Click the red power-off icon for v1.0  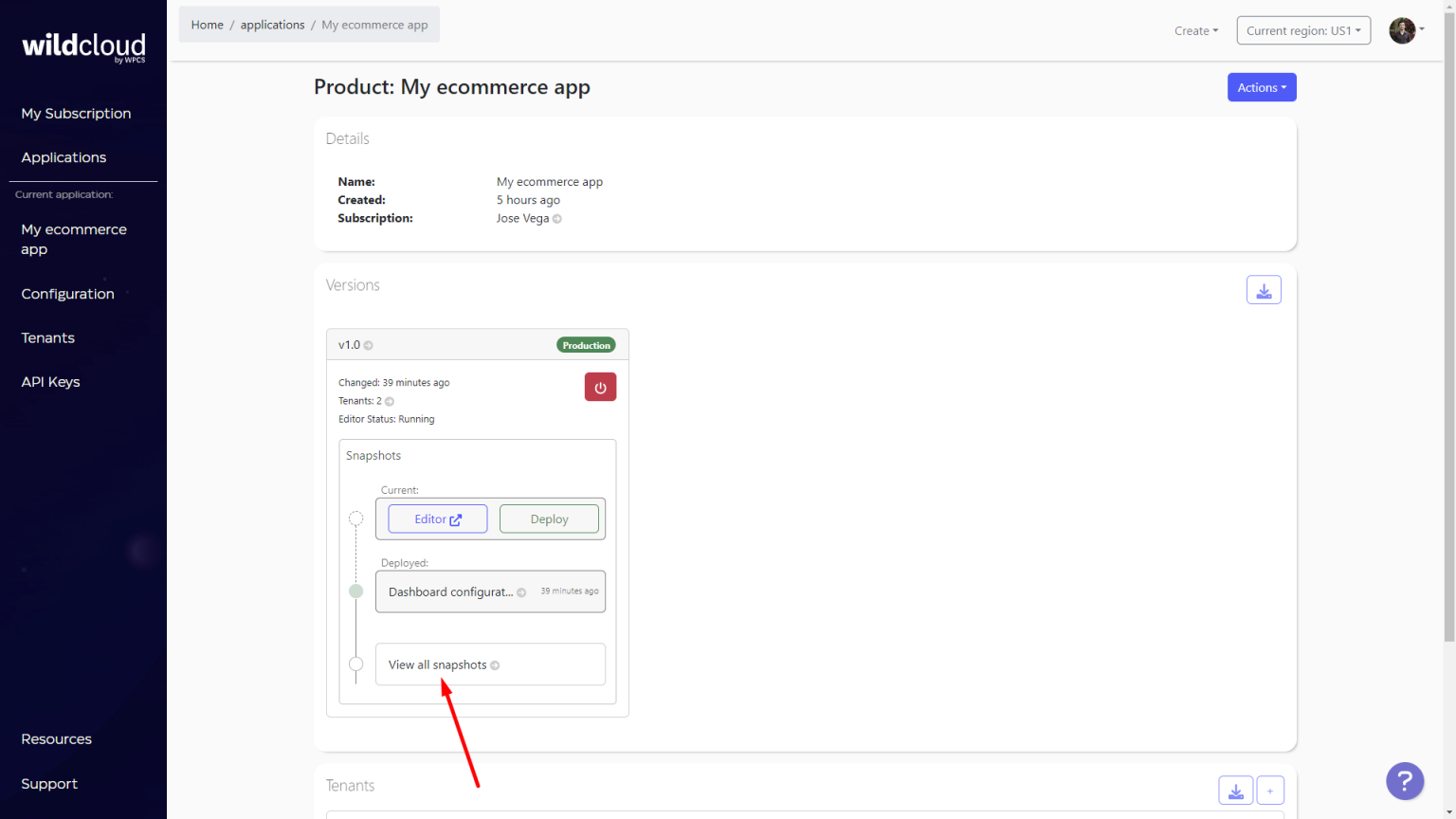click(600, 387)
